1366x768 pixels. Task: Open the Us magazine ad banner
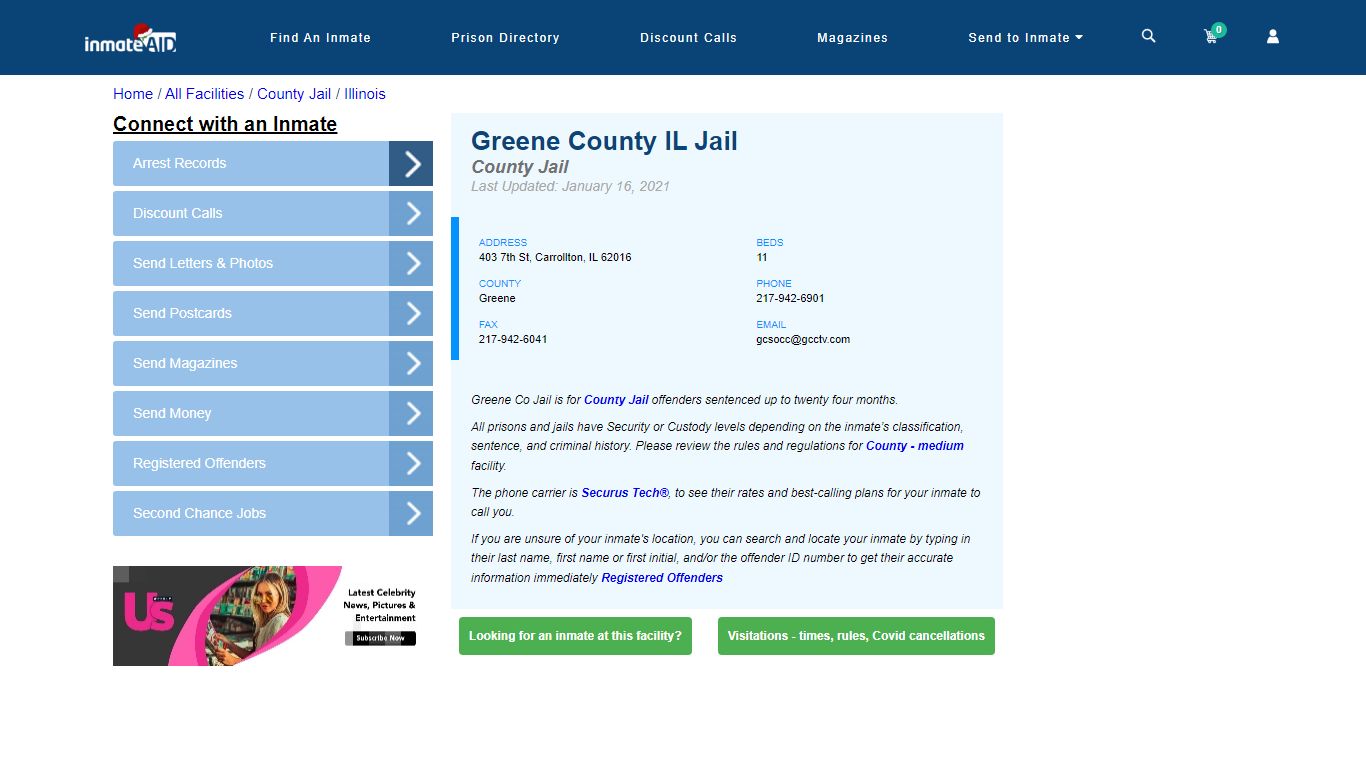pos(273,616)
